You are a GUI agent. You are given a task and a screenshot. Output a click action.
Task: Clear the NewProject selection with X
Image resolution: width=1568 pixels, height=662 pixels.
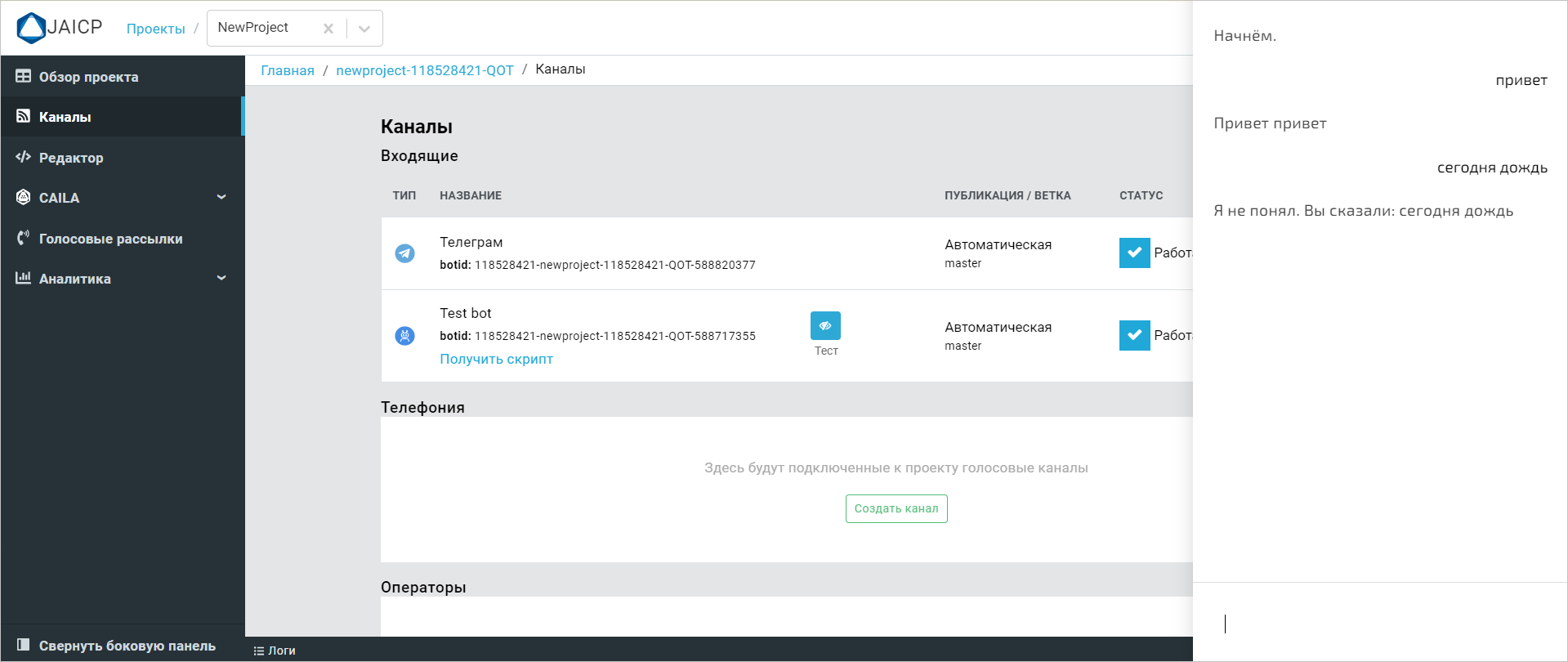(328, 29)
